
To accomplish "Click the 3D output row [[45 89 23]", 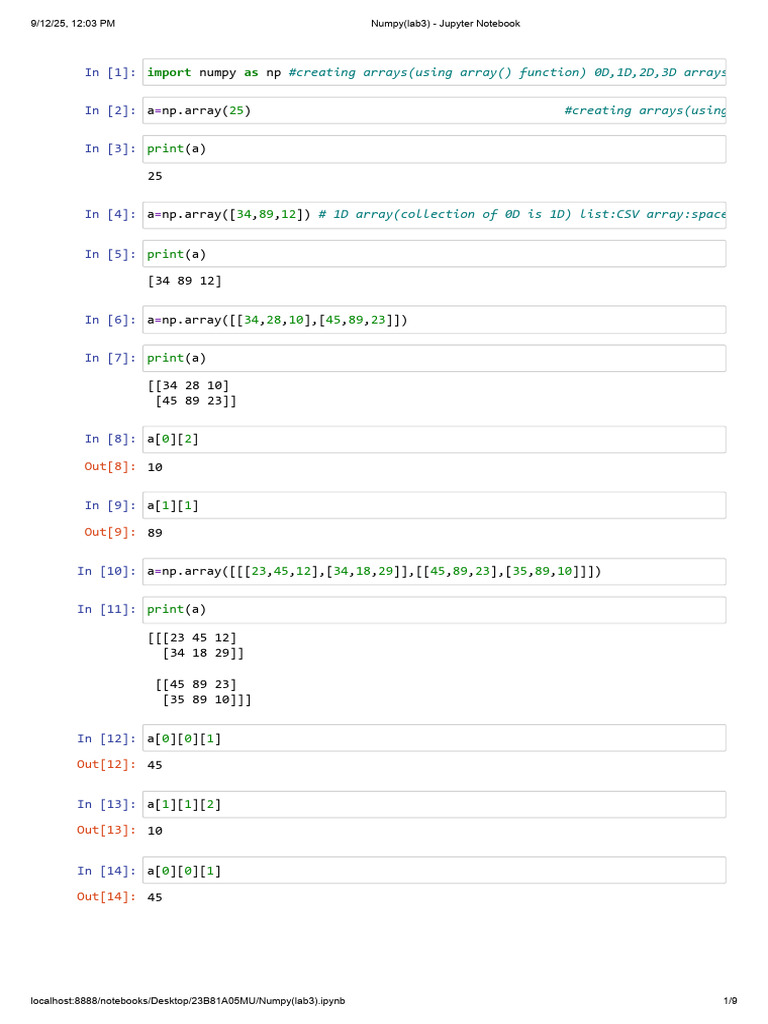I will point(196,684).
